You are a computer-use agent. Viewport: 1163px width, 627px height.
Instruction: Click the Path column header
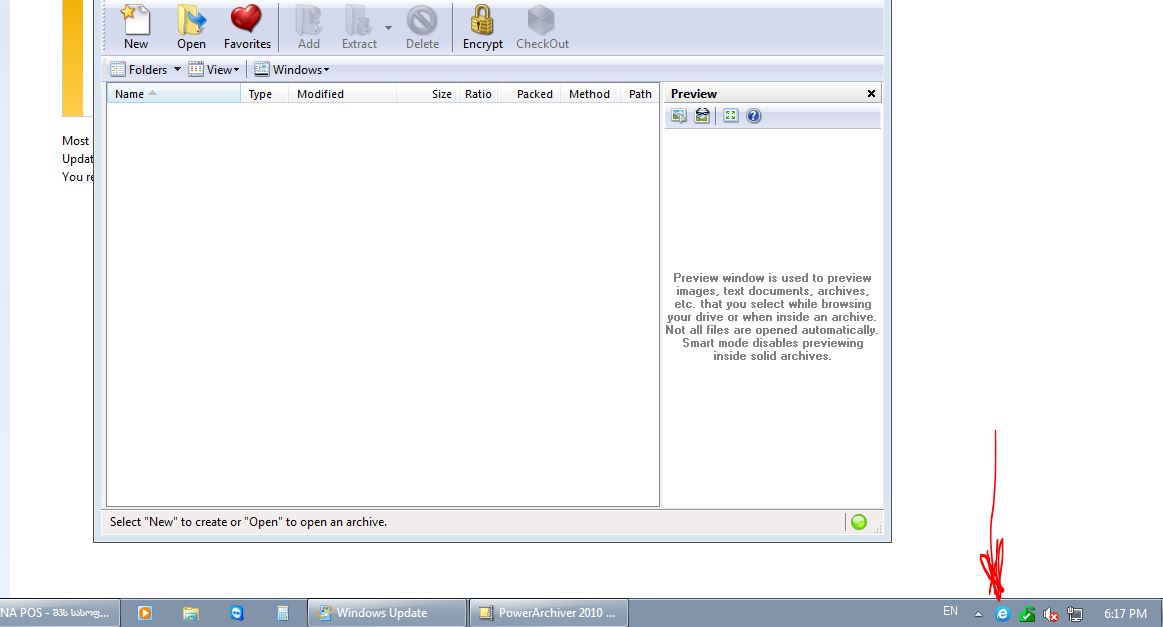639,94
